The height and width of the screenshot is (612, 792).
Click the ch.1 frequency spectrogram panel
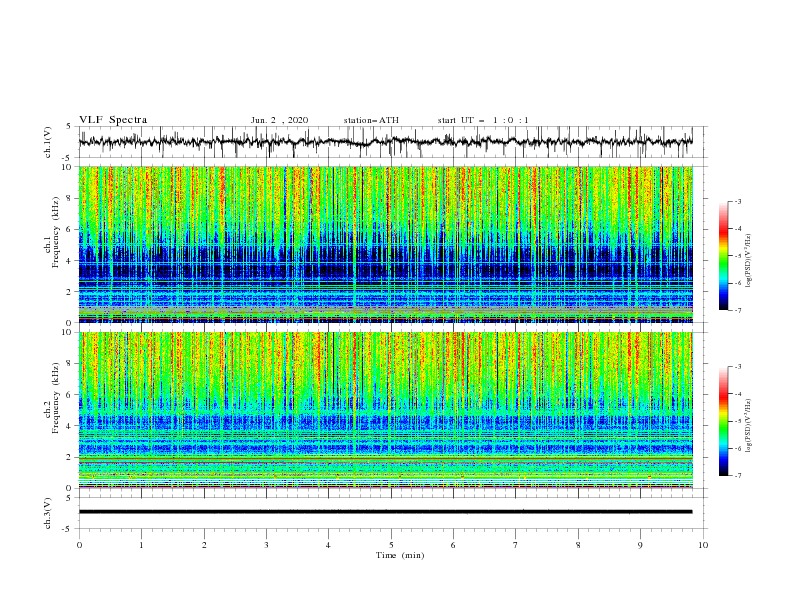click(386, 244)
